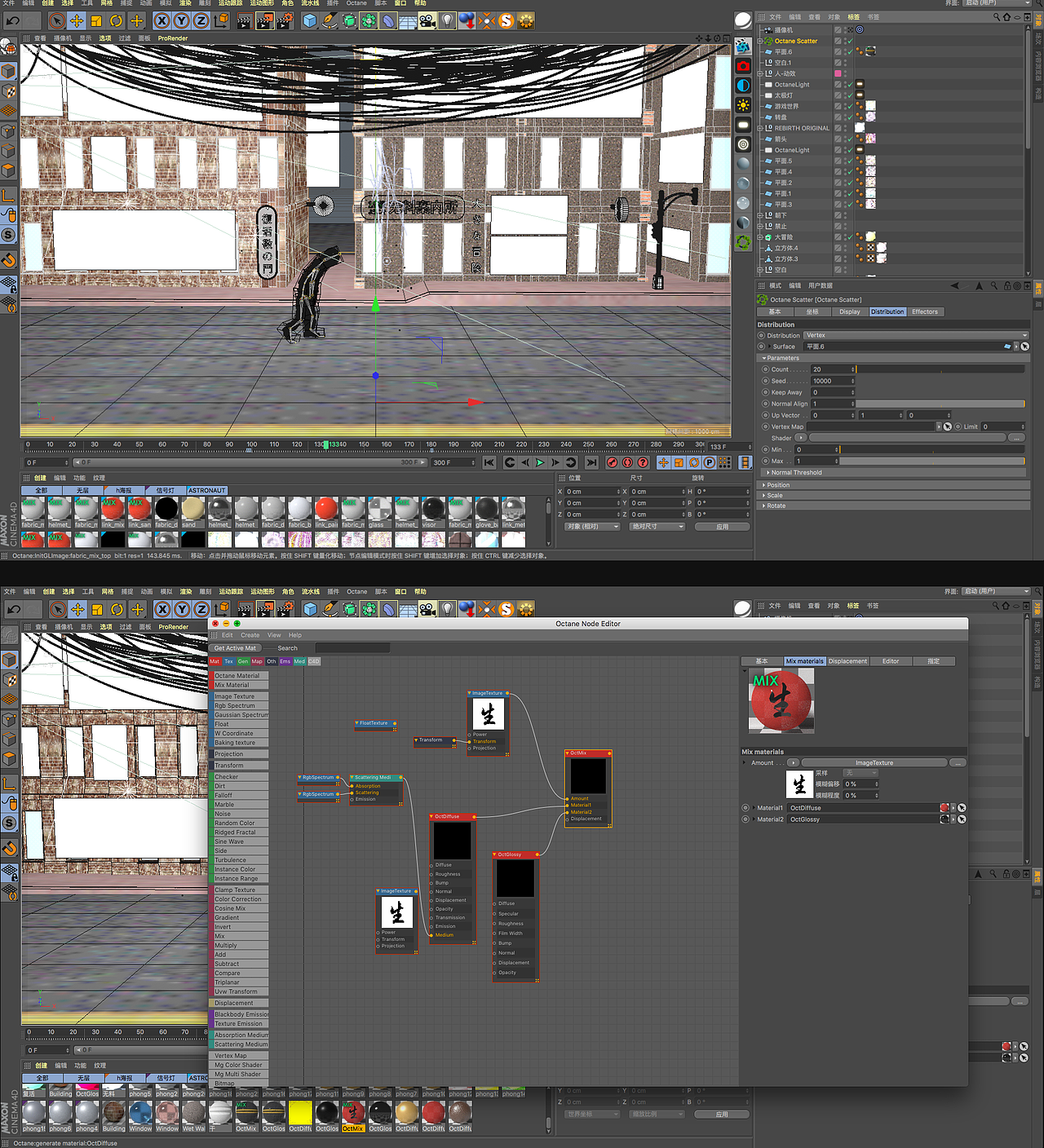This screenshot has width=1044, height=1148.
Task: Toggle the green enable checkmark for Octane Scatter
Action: click(x=849, y=41)
